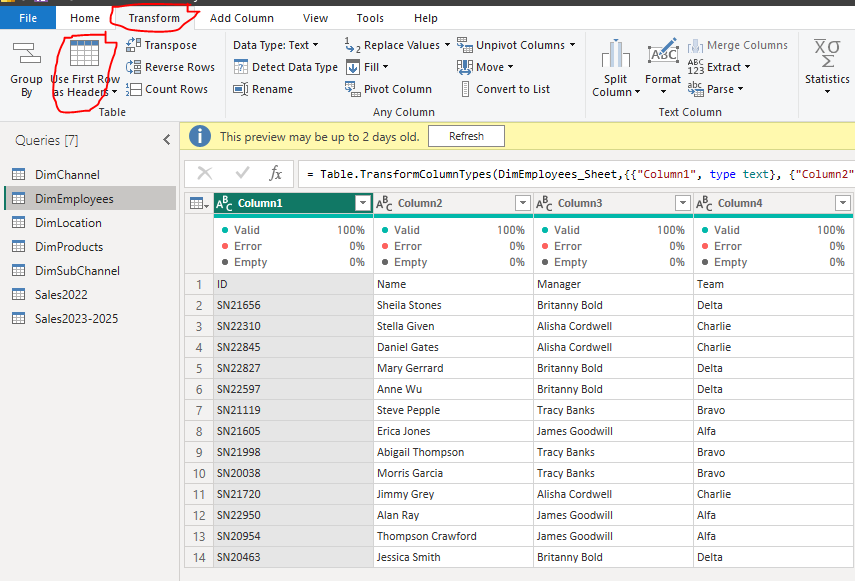Click the Parse icon
This screenshot has height=581, width=855.
(695, 89)
